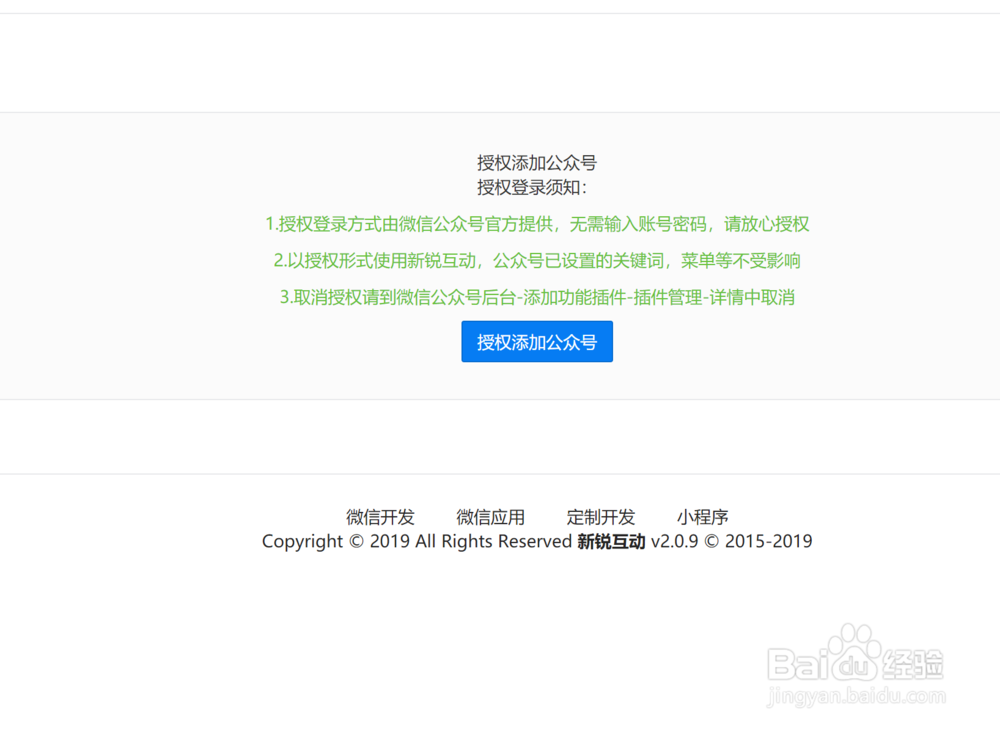1000x730 pixels.
Task: Open the 小程序 footer section
Action: click(703, 517)
